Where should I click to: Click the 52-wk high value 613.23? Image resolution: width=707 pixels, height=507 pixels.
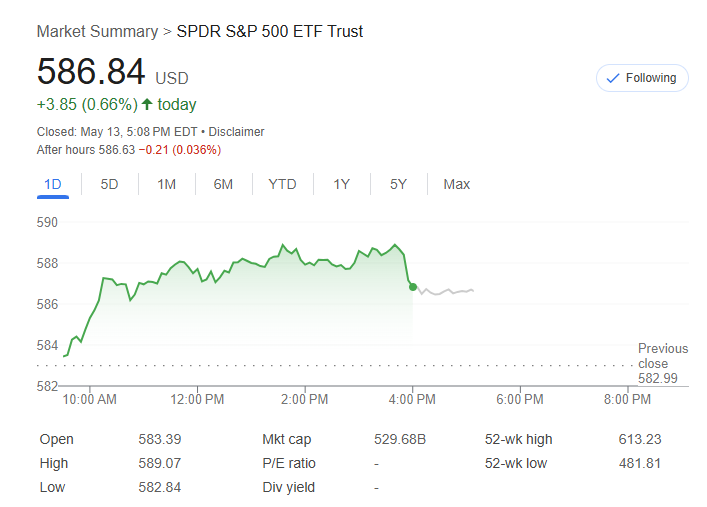pos(640,439)
